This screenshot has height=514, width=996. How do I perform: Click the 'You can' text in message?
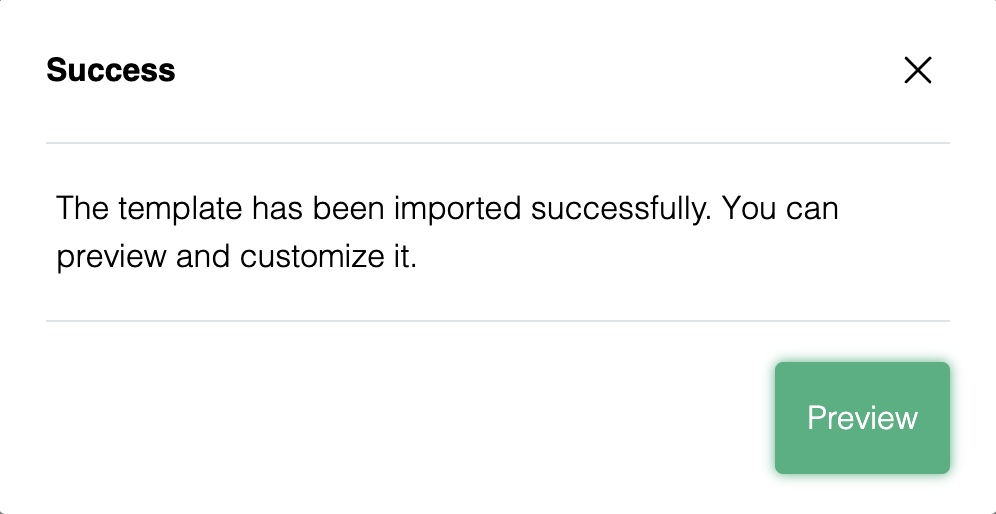pyautogui.click(x=780, y=208)
